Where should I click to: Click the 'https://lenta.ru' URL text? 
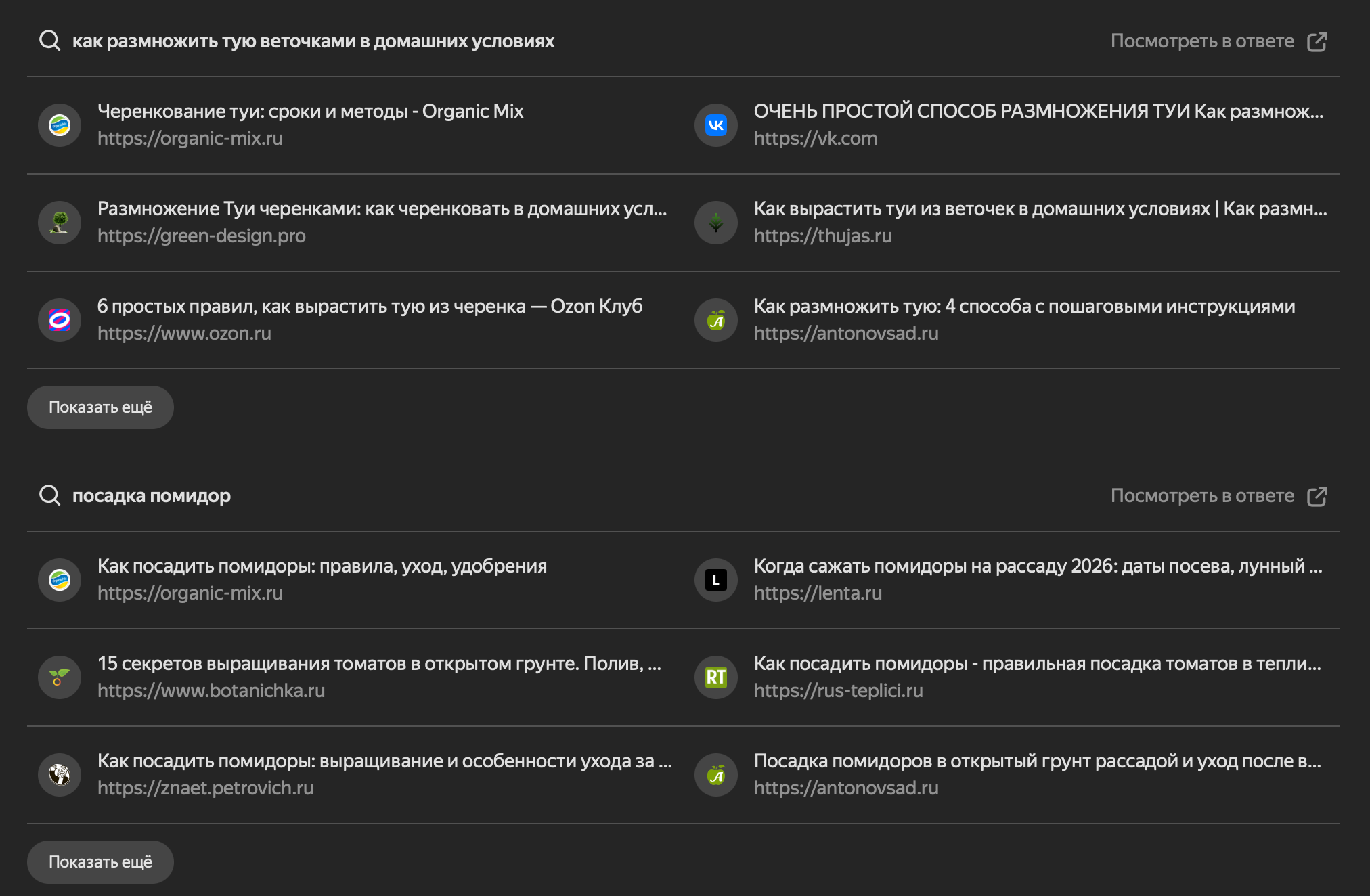818,593
